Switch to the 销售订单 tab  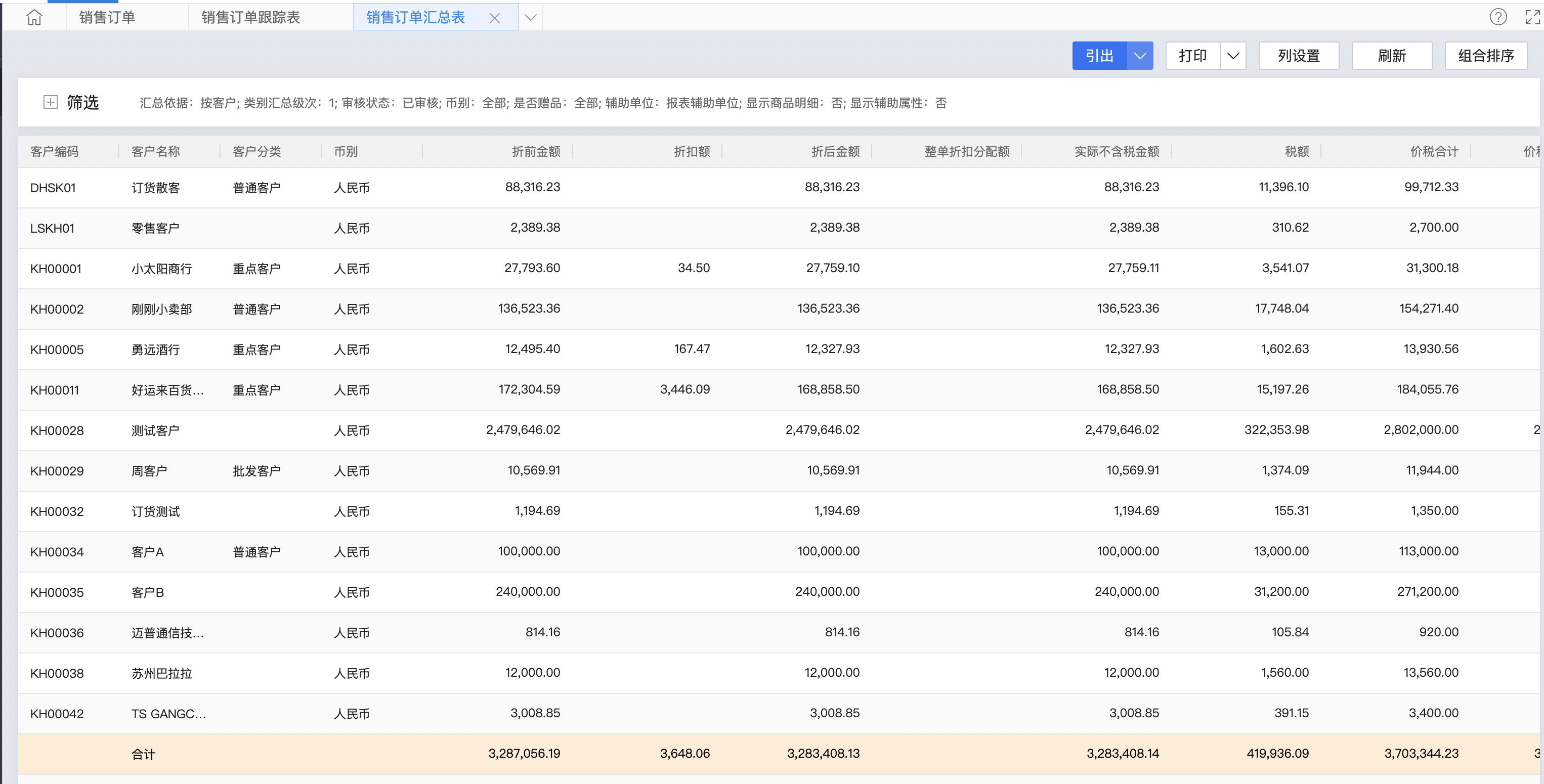[107, 17]
